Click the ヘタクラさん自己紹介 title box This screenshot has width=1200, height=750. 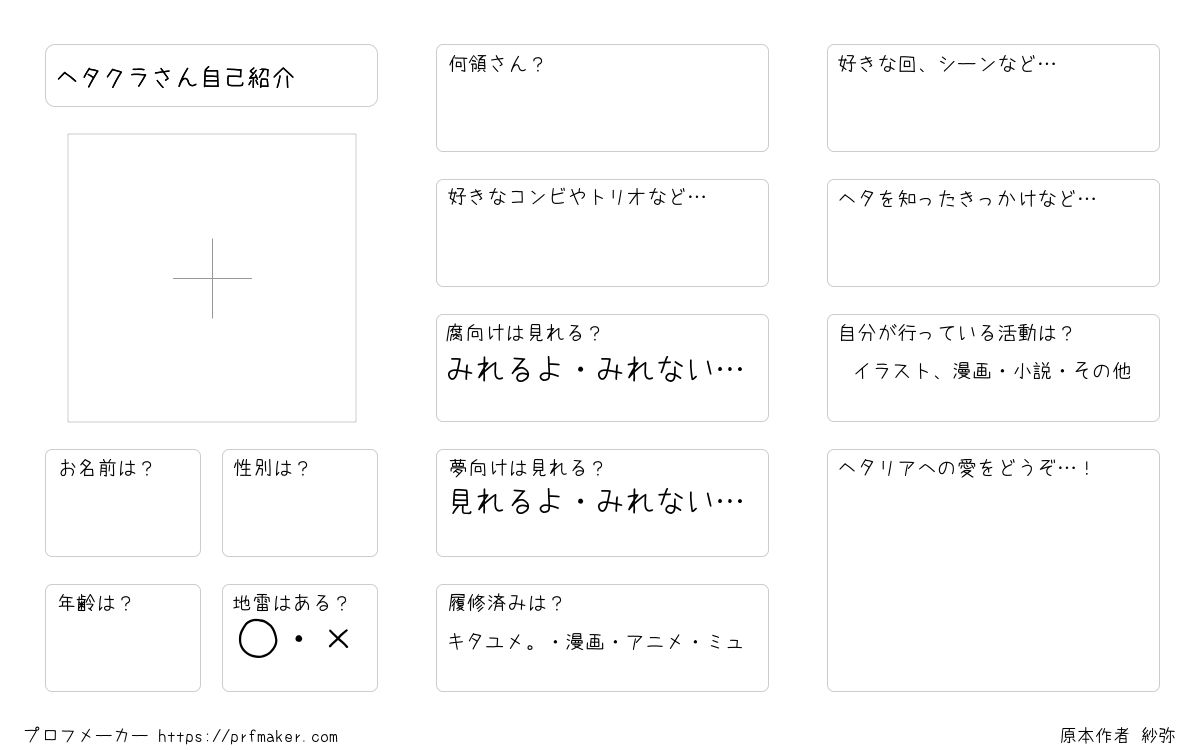211,75
